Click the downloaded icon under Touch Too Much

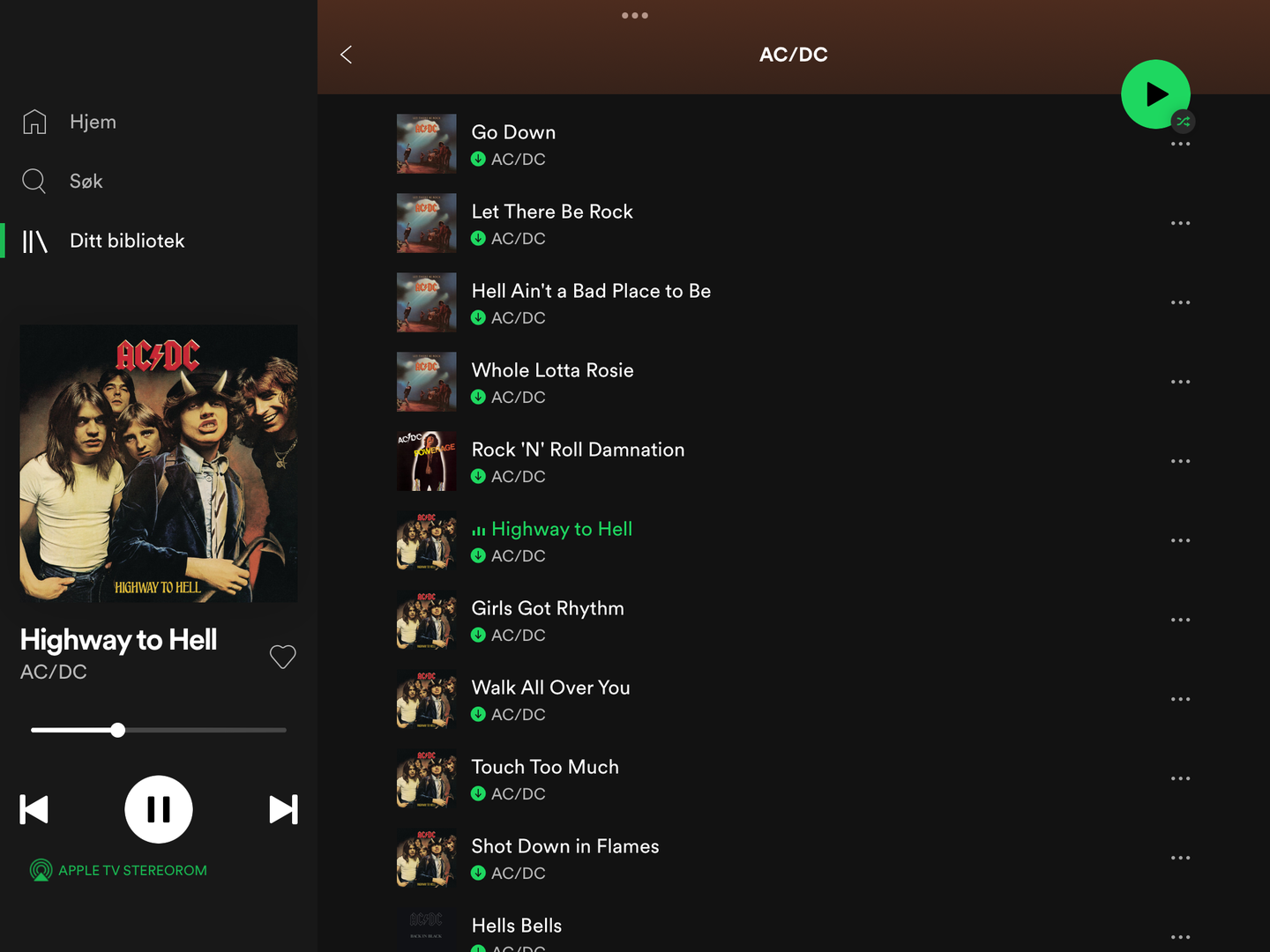pyautogui.click(x=478, y=793)
